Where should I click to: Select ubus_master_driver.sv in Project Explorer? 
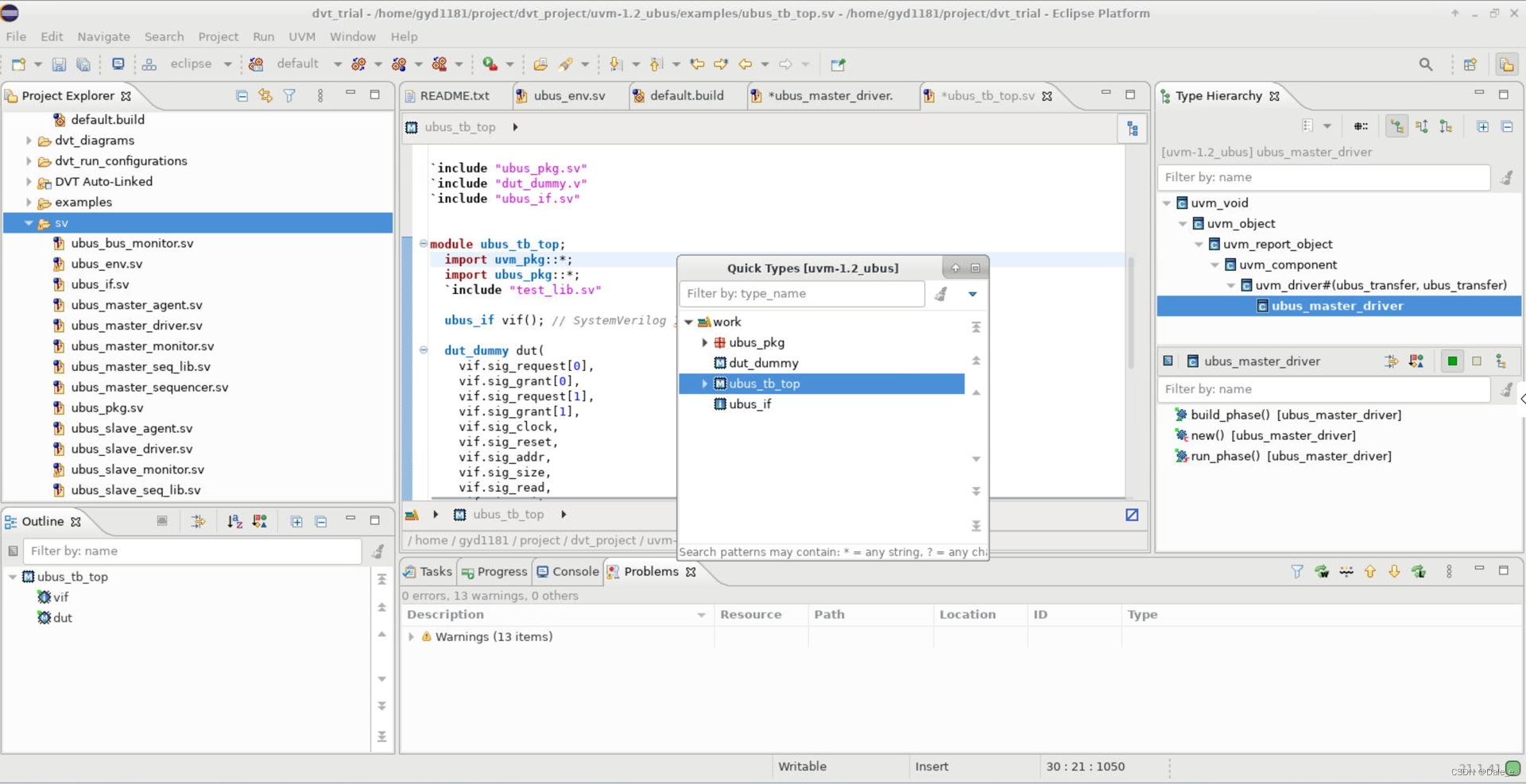(x=137, y=326)
